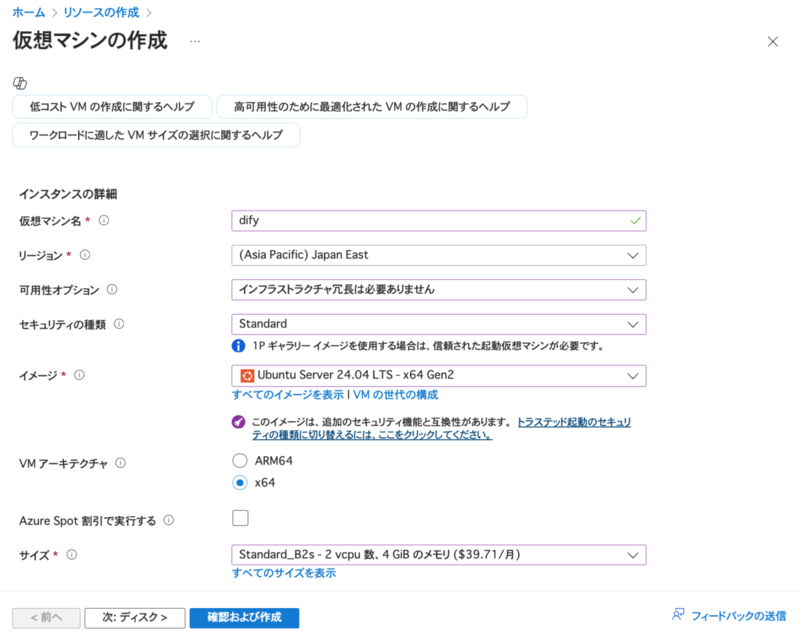Click the 仮想マシン名 input field dify
Image resolution: width=800 pixels, height=644 pixels.
tap(439, 221)
